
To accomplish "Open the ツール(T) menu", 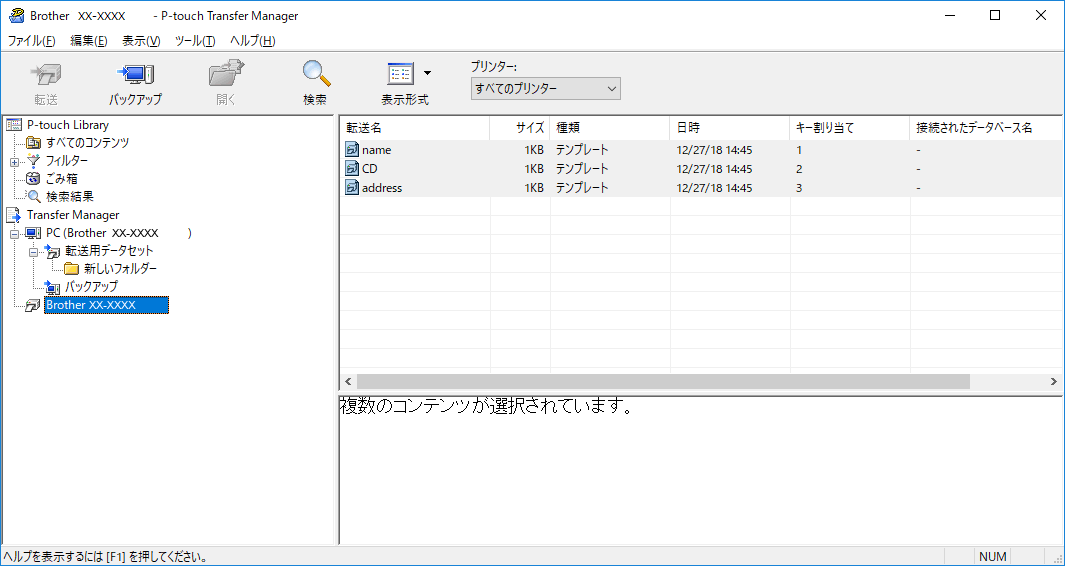I will 195,41.
